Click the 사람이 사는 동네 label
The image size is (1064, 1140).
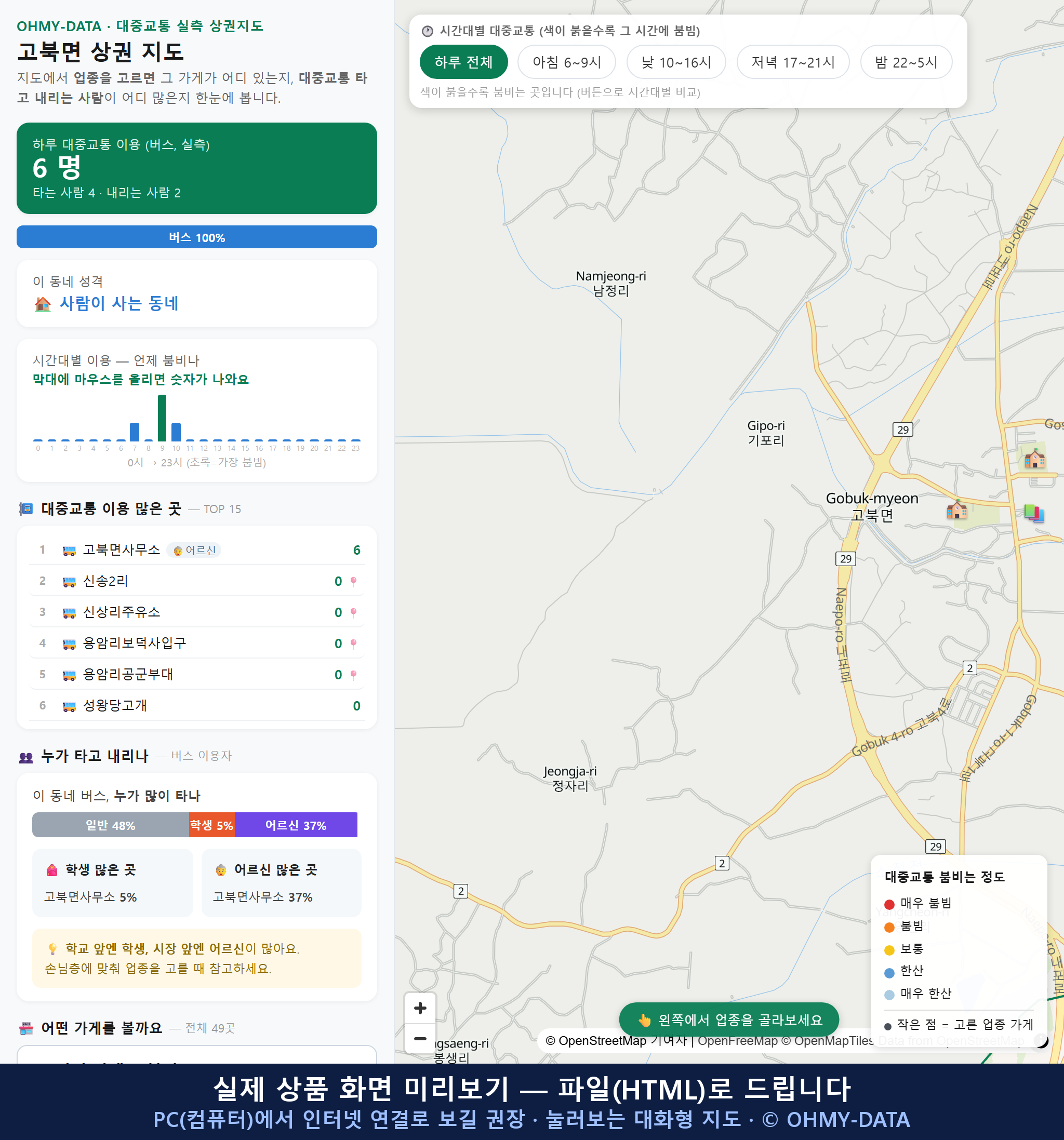[119, 303]
